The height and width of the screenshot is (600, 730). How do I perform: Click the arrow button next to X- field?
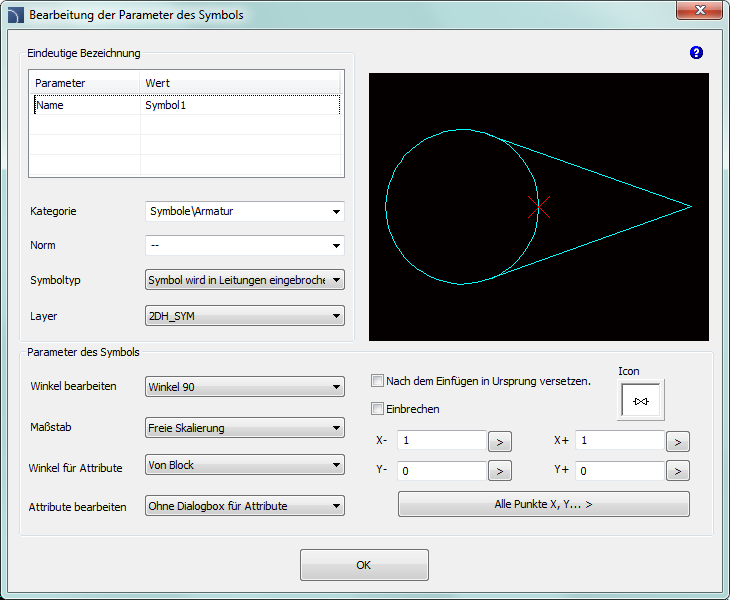499,441
